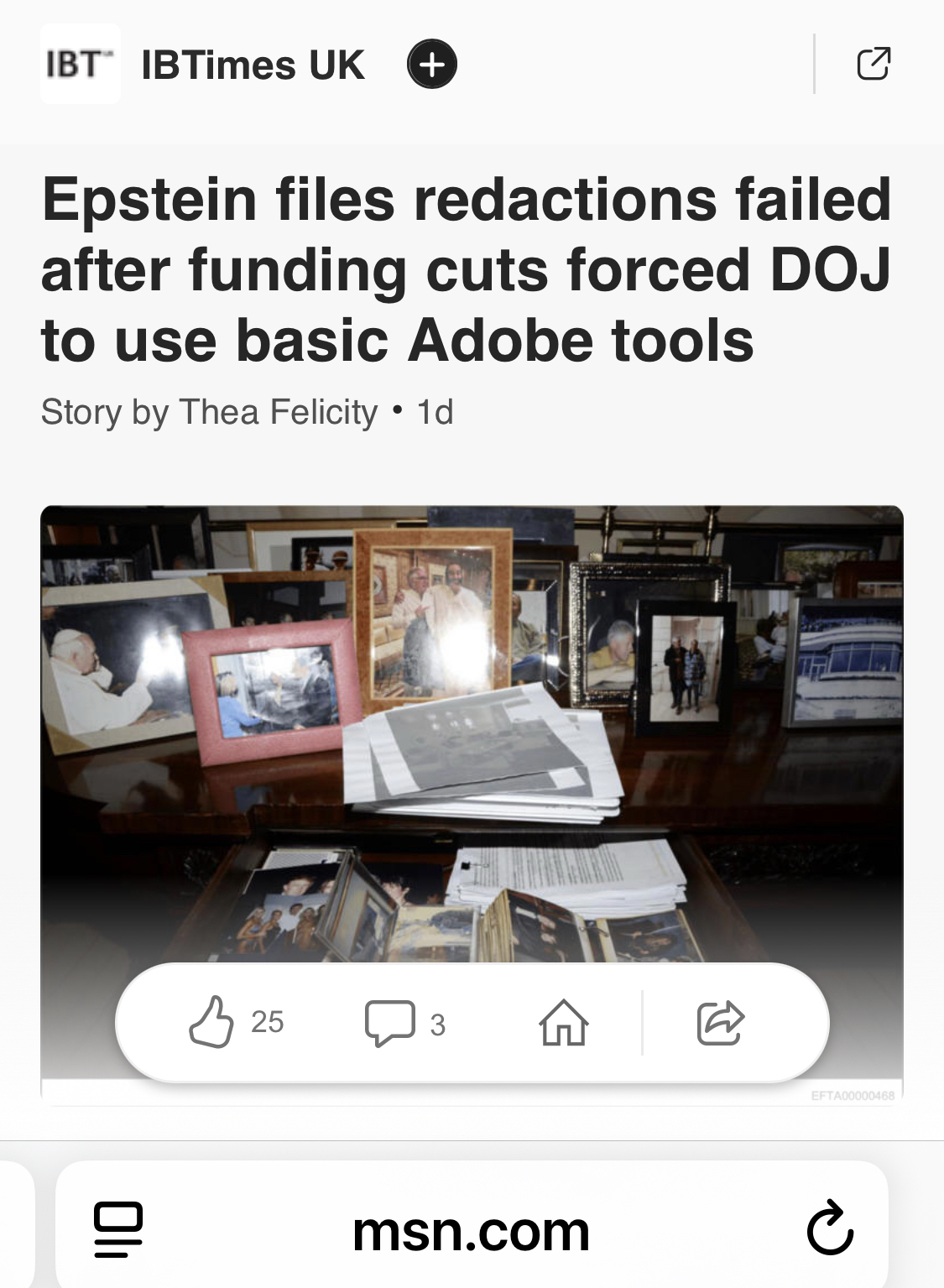
Task: Open article in external window icon
Action: (874, 65)
